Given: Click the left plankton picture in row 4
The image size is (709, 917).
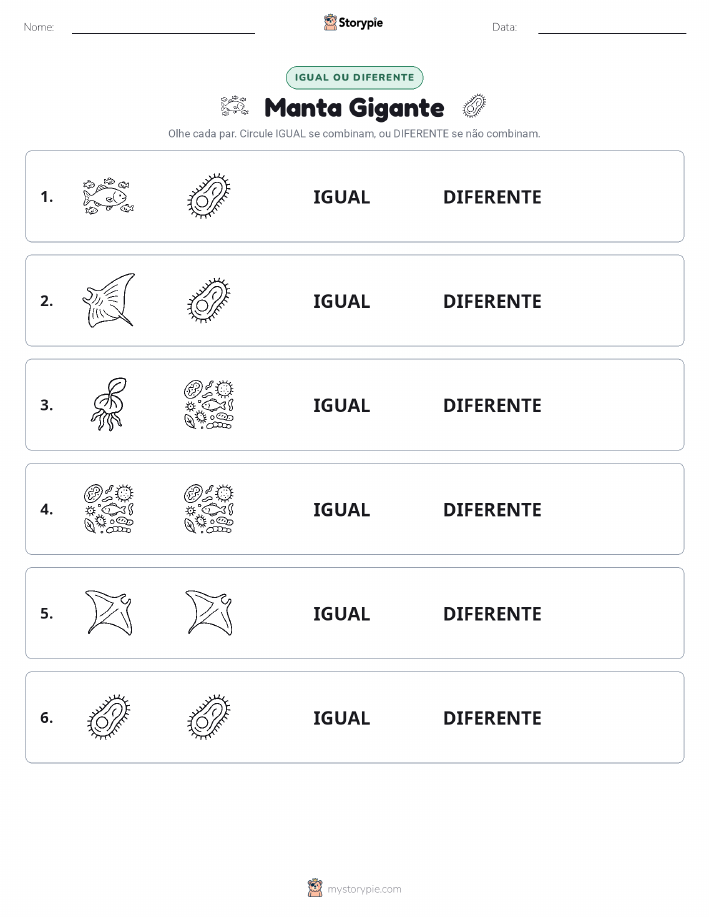Looking at the screenshot, I should [x=108, y=508].
